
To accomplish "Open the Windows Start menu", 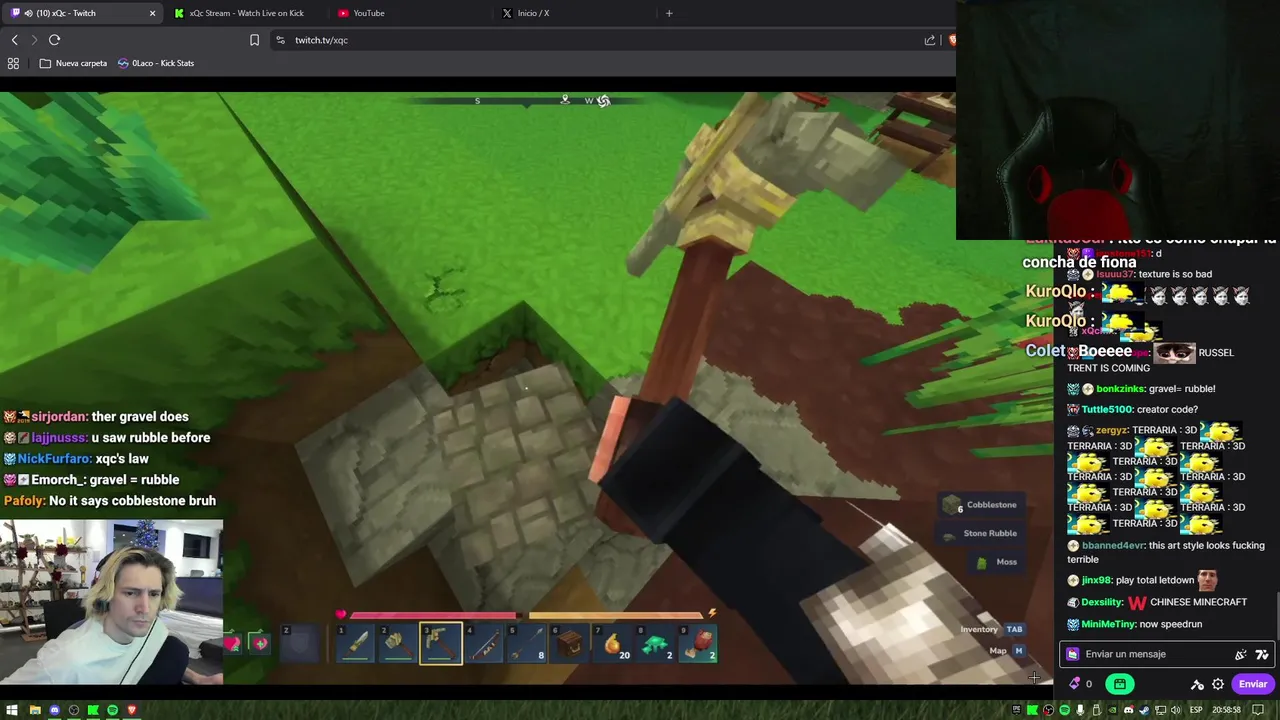I will [x=14, y=710].
